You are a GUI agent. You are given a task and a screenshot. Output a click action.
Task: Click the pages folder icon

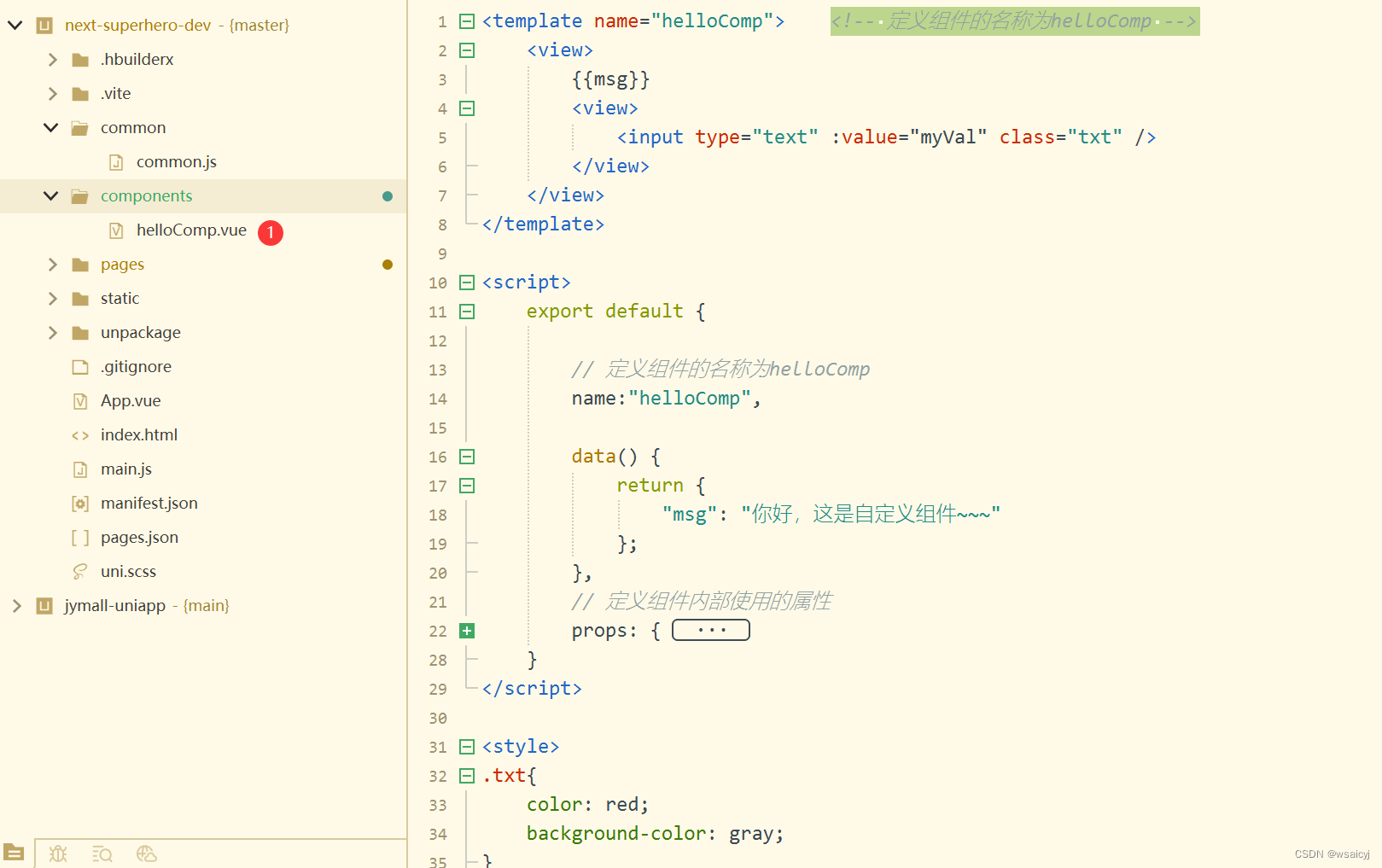[80, 265]
